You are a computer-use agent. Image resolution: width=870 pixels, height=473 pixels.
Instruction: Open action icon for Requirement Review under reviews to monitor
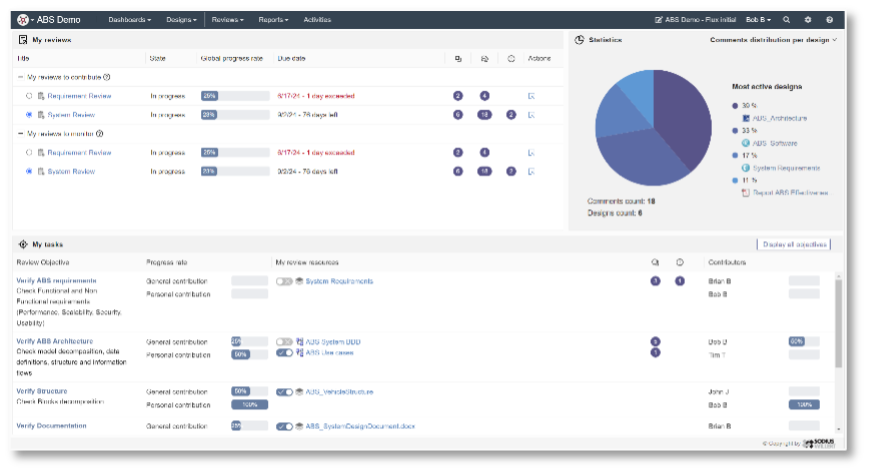[531, 153]
